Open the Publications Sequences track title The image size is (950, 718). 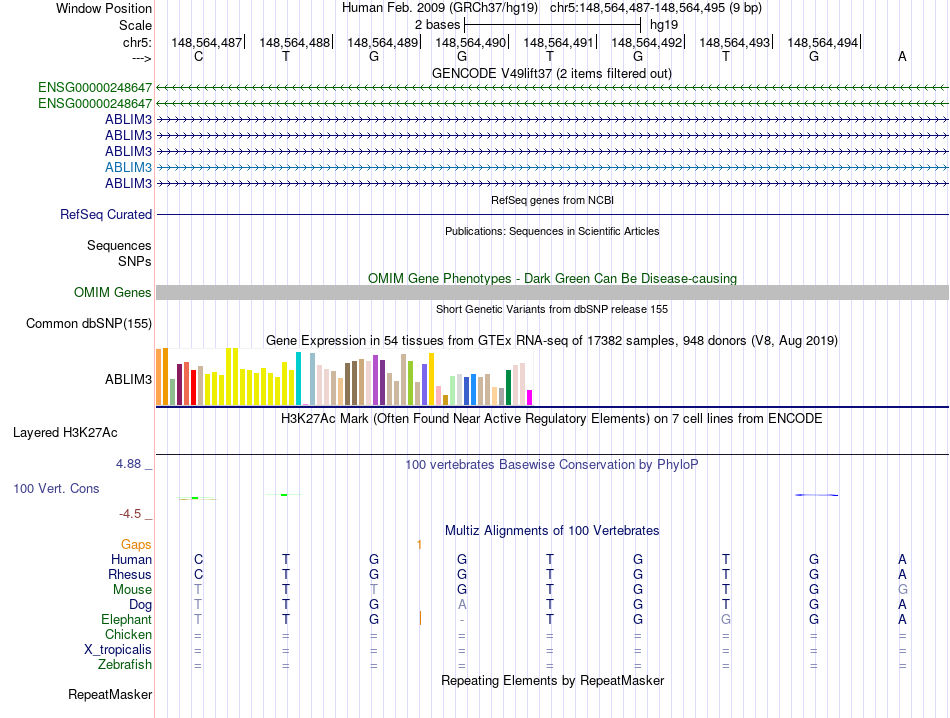551,231
